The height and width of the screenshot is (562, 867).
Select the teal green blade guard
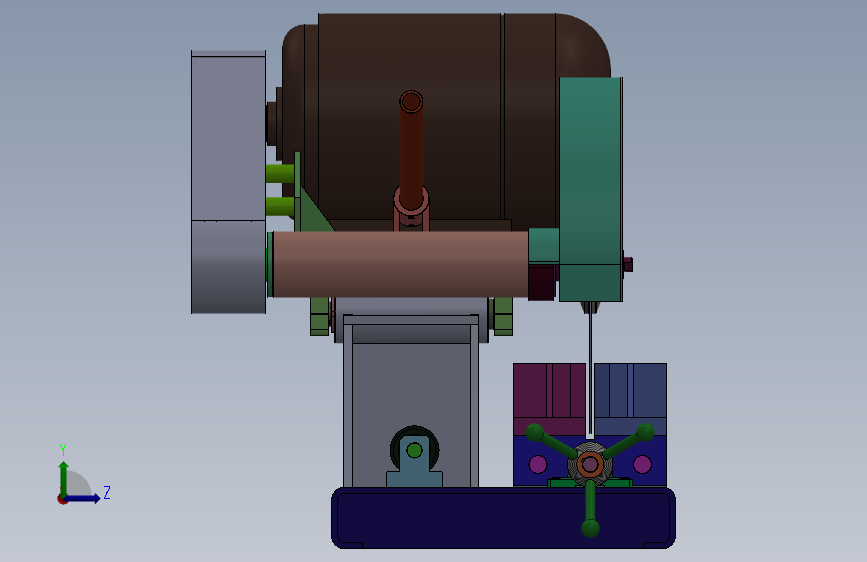click(591, 189)
